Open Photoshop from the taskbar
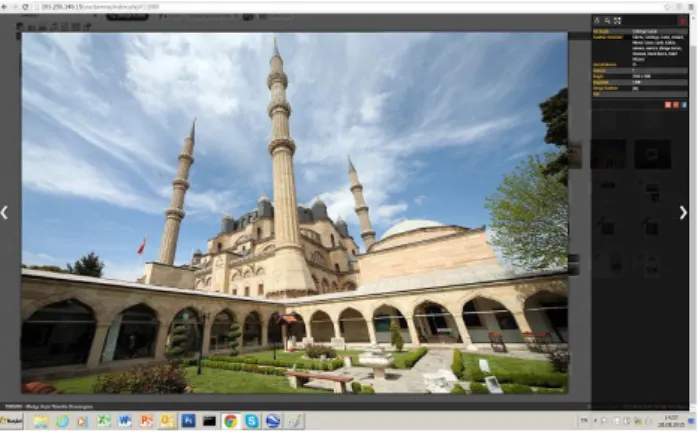This screenshot has width=698, height=436. pyautogui.click(x=188, y=421)
